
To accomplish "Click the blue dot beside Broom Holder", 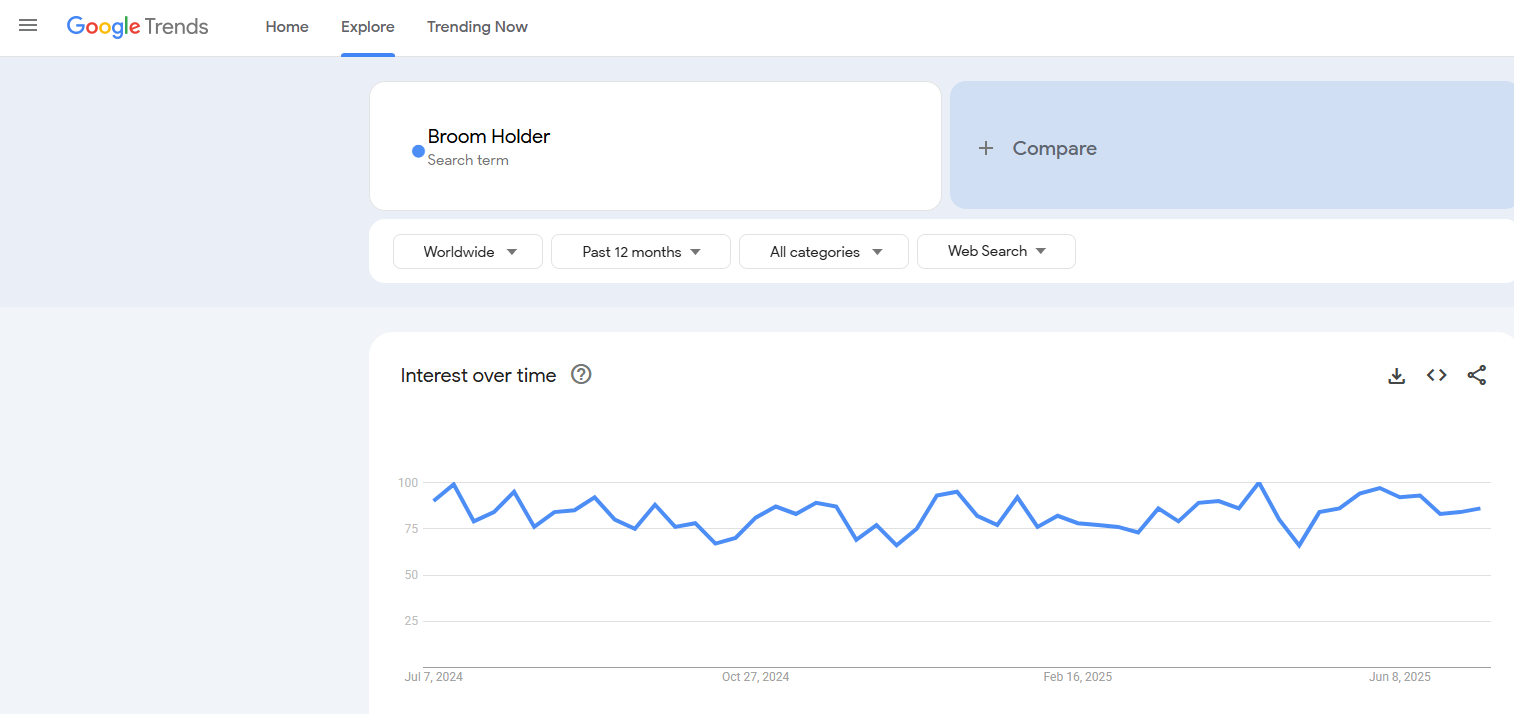I will 418,151.
